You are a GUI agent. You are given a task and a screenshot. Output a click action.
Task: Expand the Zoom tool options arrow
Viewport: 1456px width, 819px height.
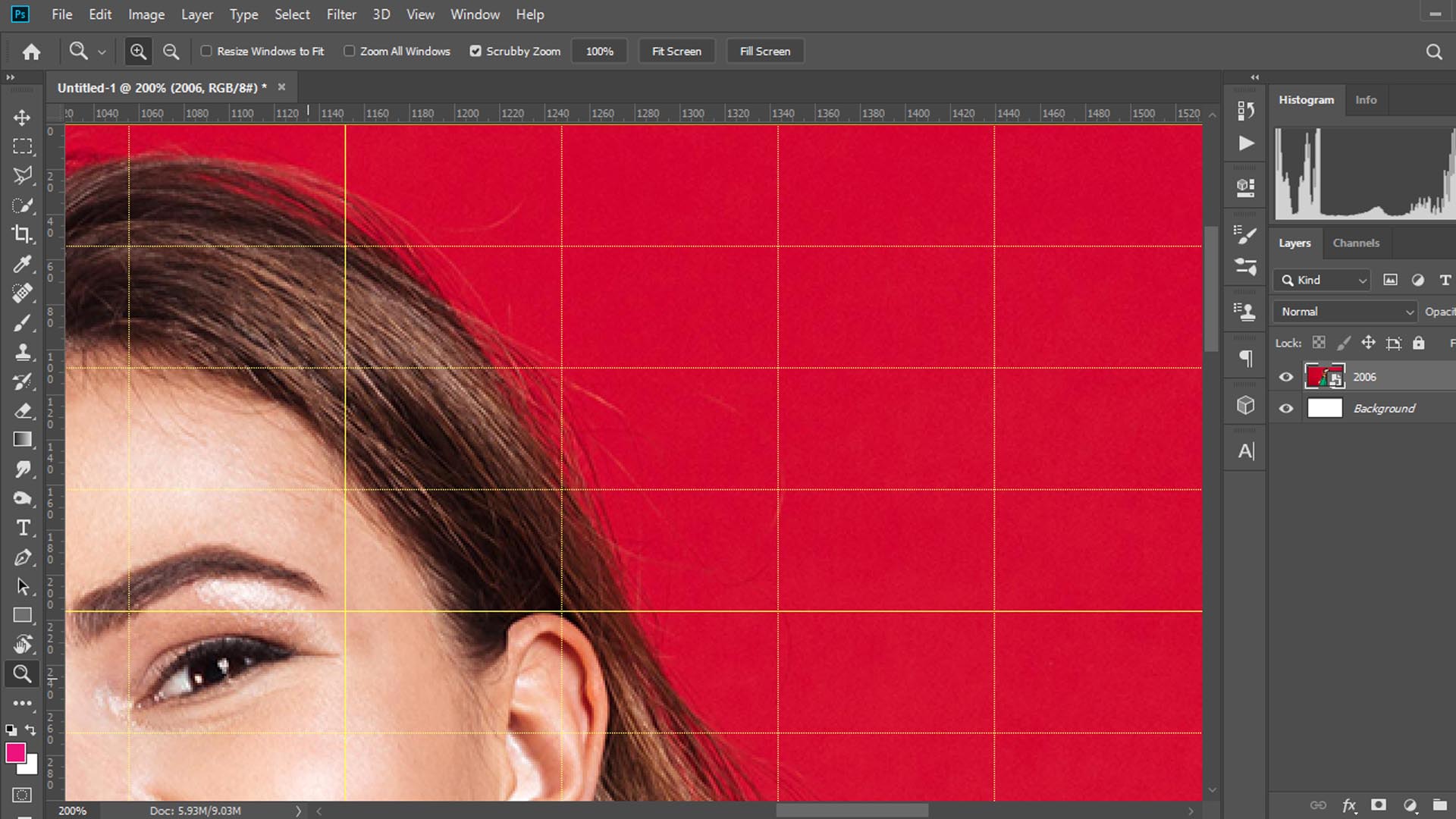[102, 52]
